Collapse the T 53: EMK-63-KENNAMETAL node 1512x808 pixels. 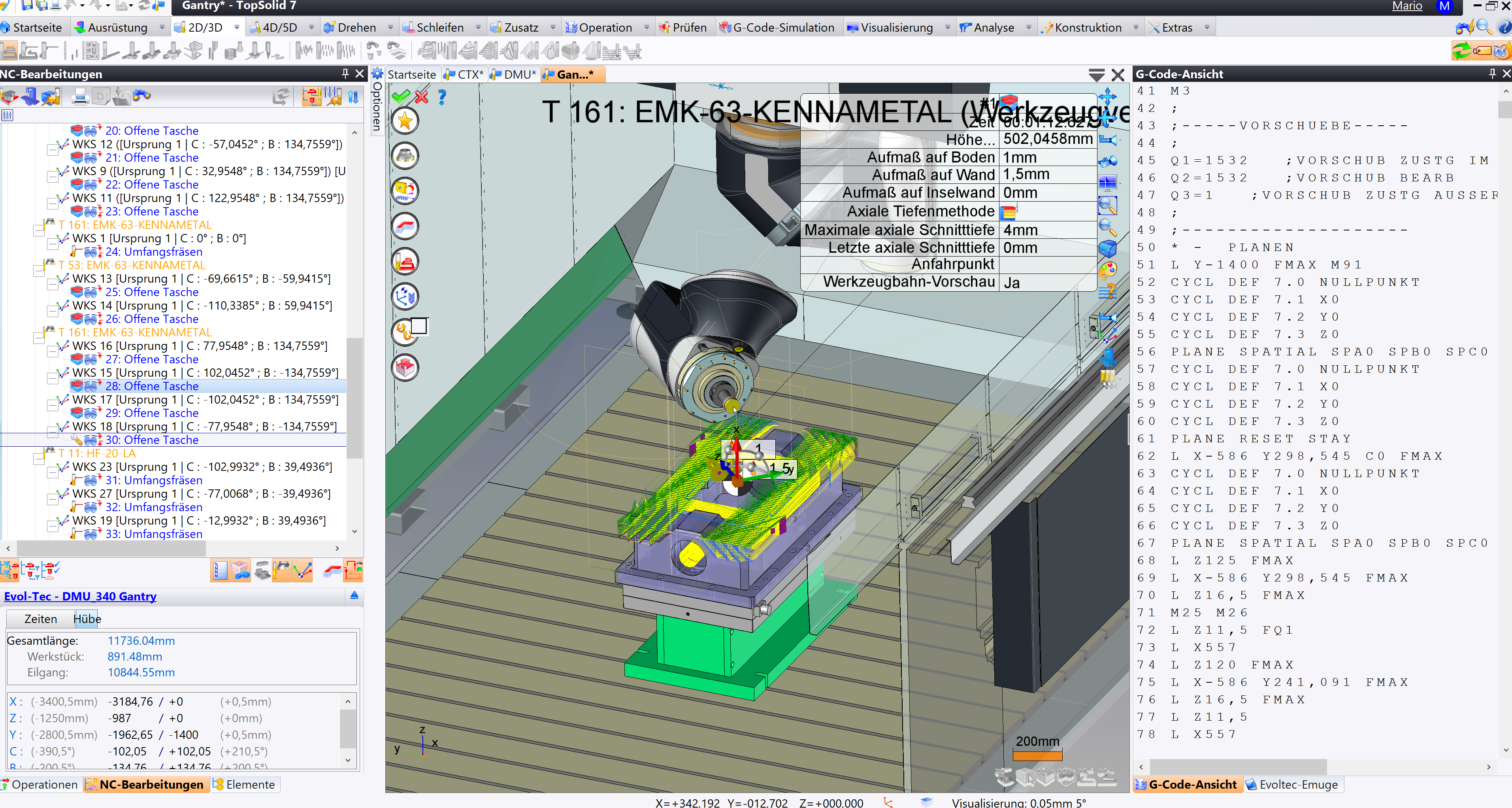click(x=39, y=270)
